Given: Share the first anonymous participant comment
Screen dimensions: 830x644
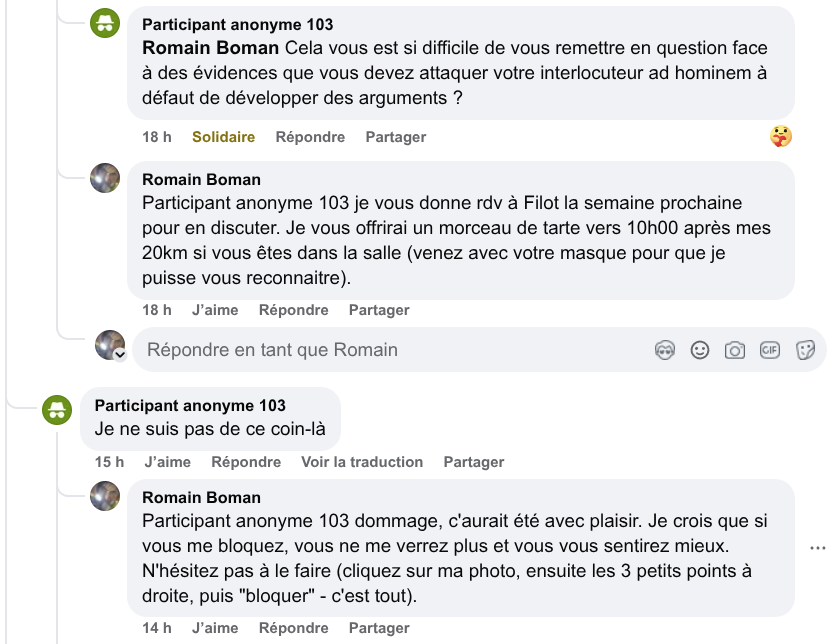Looking at the screenshot, I should click(x=395, y=137).
